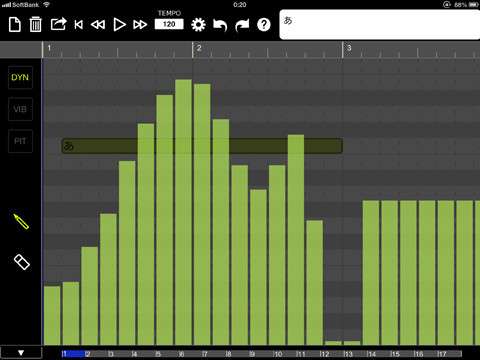Screen dimensions: 480x360
Task: Tap the 0:20 clock in status bar
Action: point(240,5)
